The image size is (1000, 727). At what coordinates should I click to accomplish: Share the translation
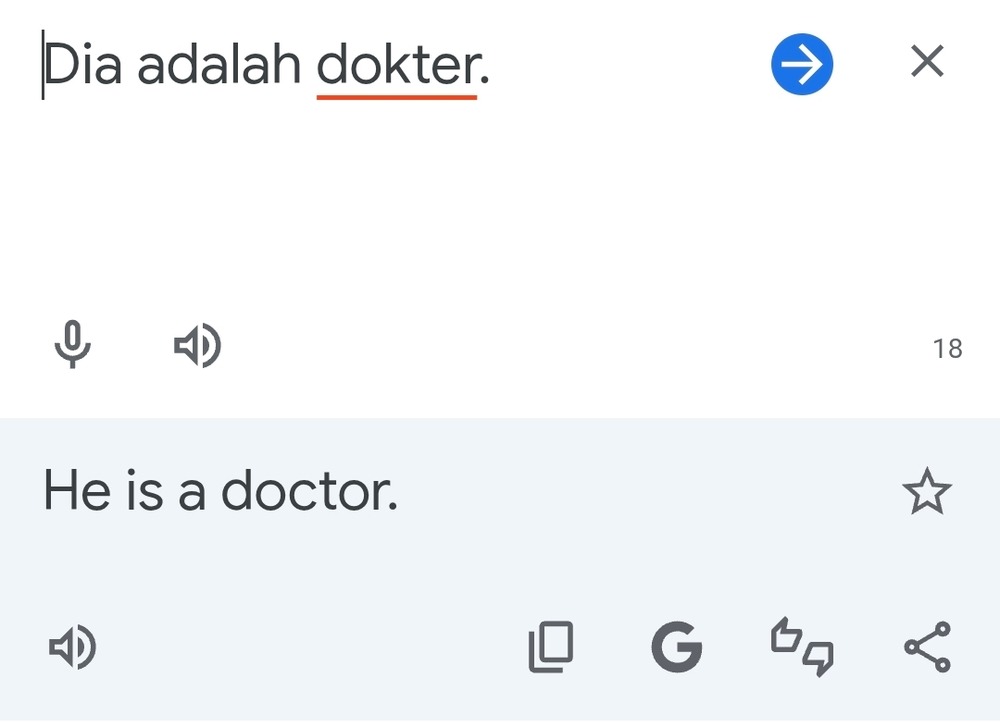(927, 647)
